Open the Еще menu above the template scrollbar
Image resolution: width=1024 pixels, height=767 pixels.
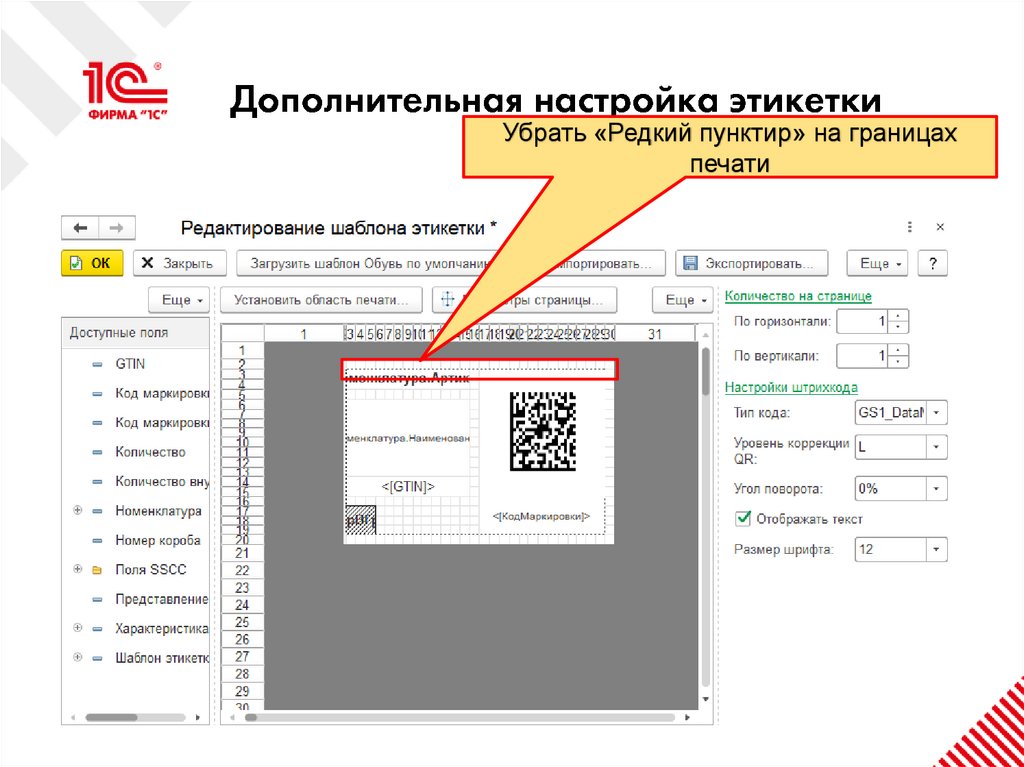tap(682, 300)
